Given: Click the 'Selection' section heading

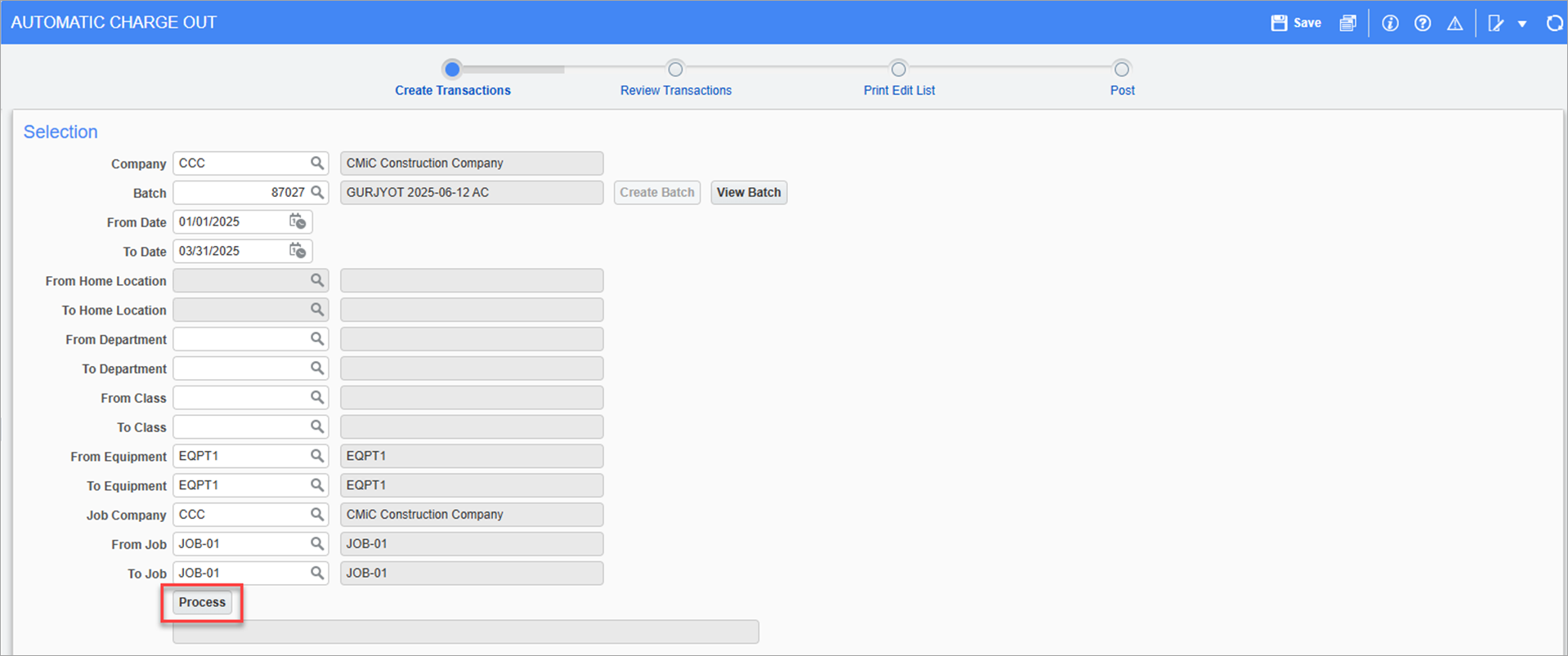Looking at the screenshot, I should pyautogui.click(x=60, y=132).
